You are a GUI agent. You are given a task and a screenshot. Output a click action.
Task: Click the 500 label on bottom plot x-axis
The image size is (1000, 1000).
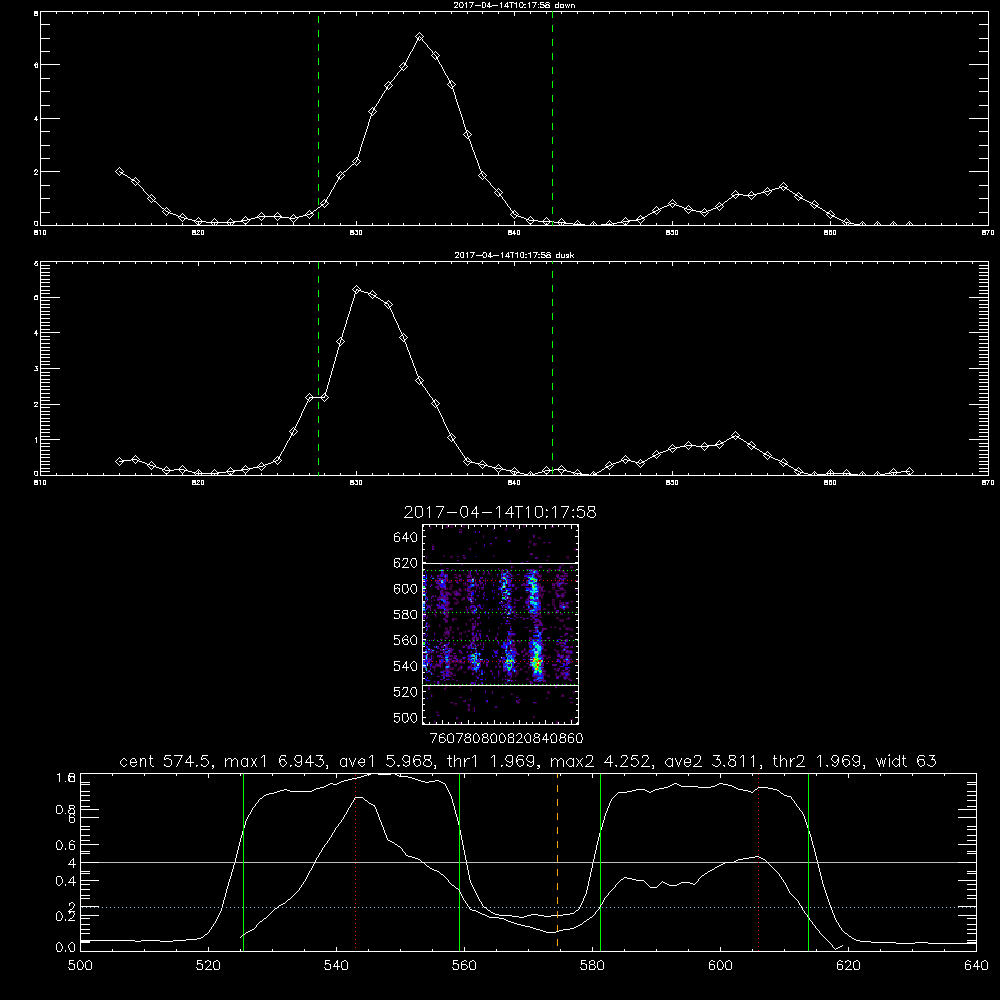(80, 966)
